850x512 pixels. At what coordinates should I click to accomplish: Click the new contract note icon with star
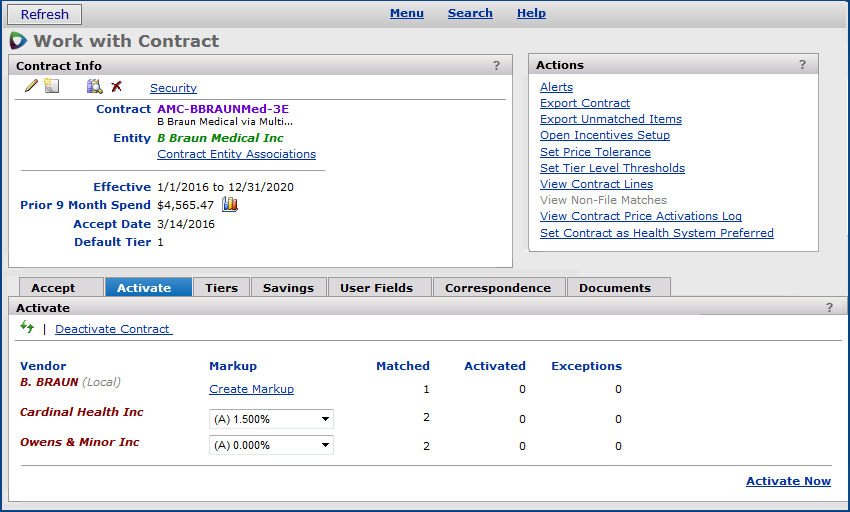(51, 87)
